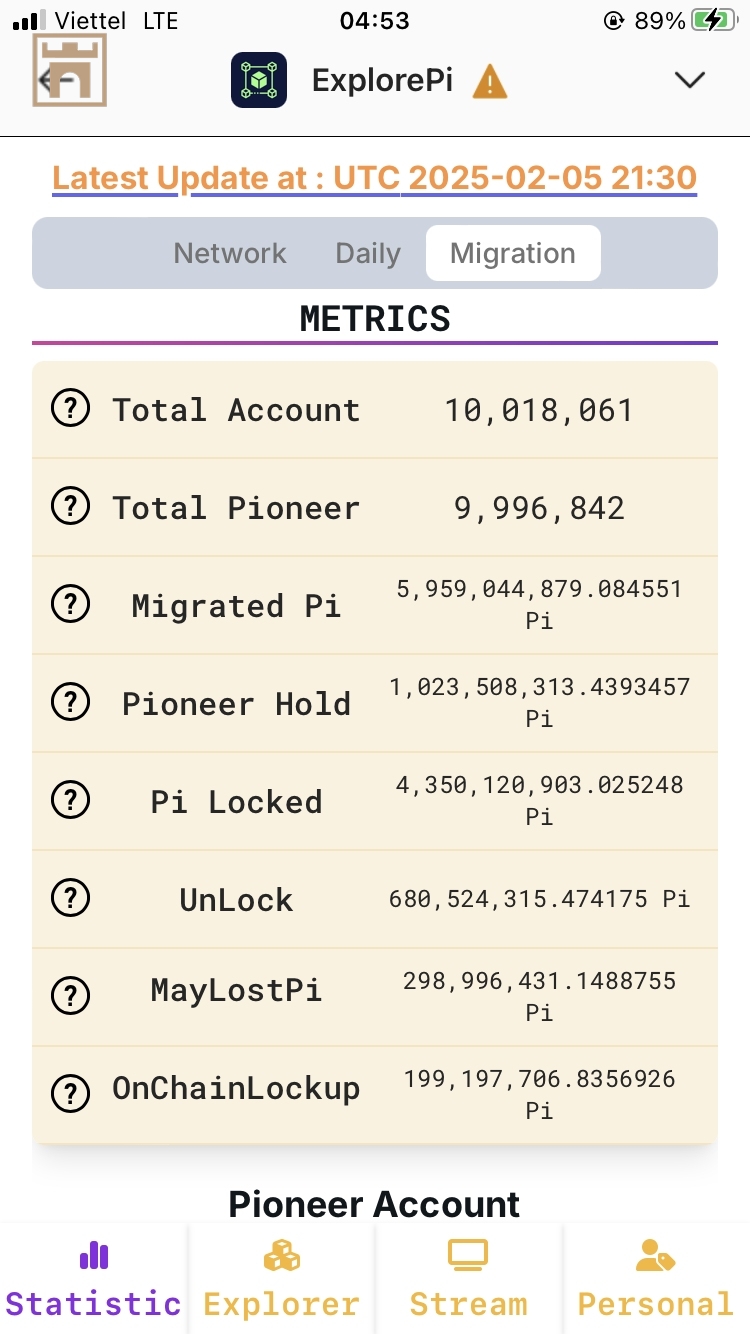Open the ExplorePi app logo icon
Image resolution: width=750 pixels, height=1334 pixels.
tap(259, 80)
